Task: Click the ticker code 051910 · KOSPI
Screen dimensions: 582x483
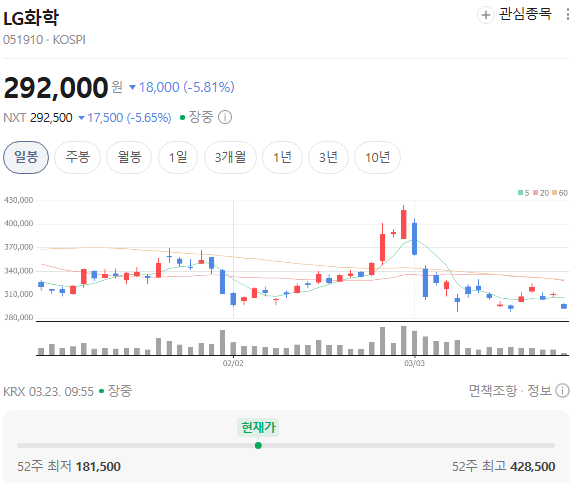Action: [44, 40]
